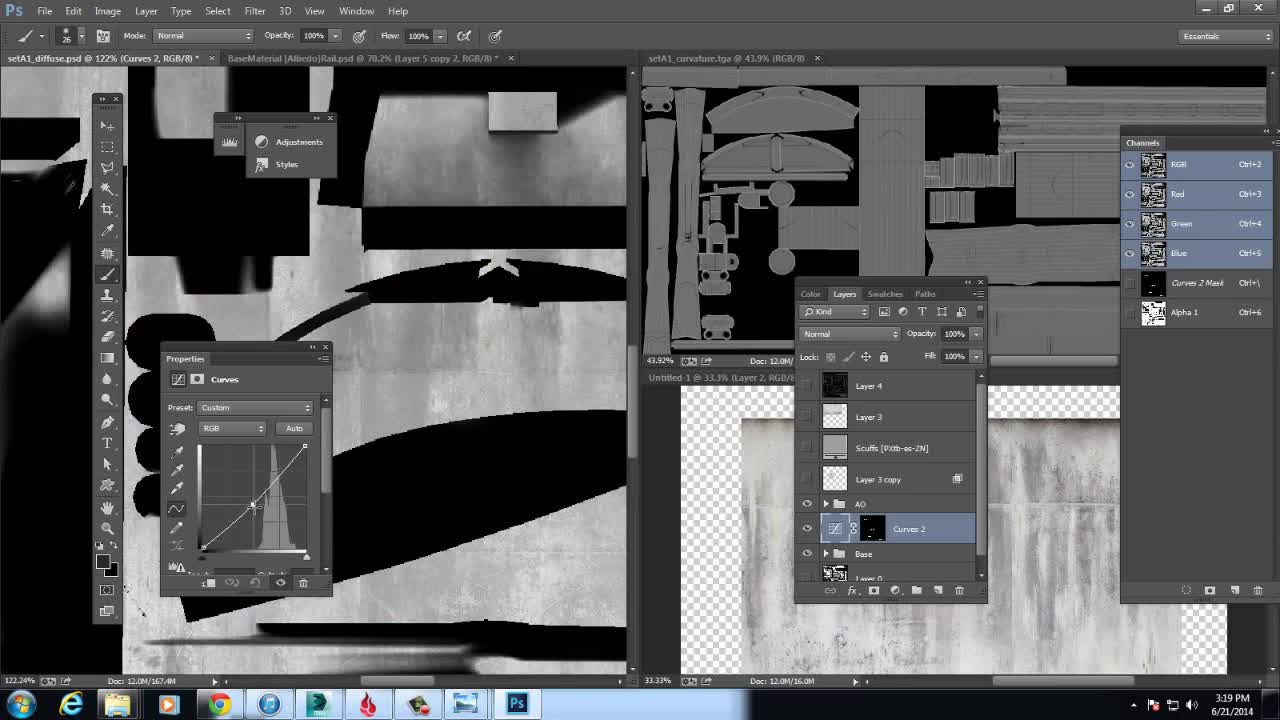Select the Gradient tool
The image size is (1280, 720).
pos(107,358)
